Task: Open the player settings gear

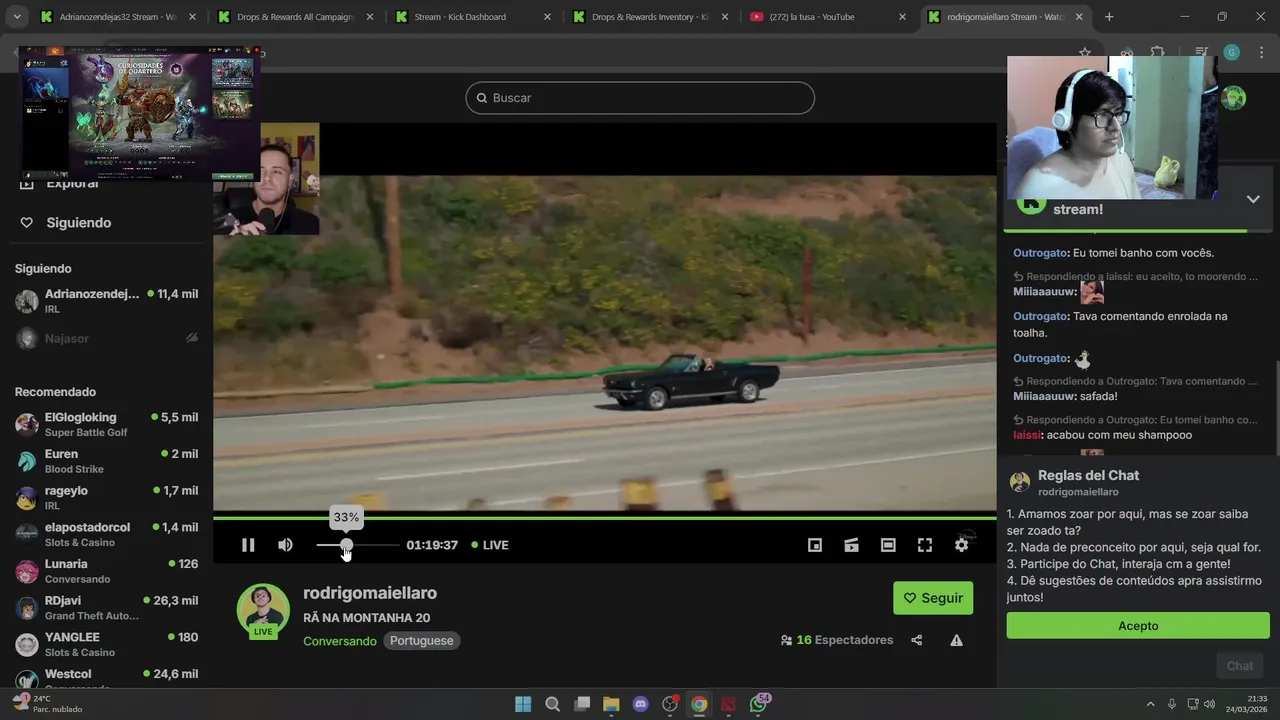Action: point(961,545)
